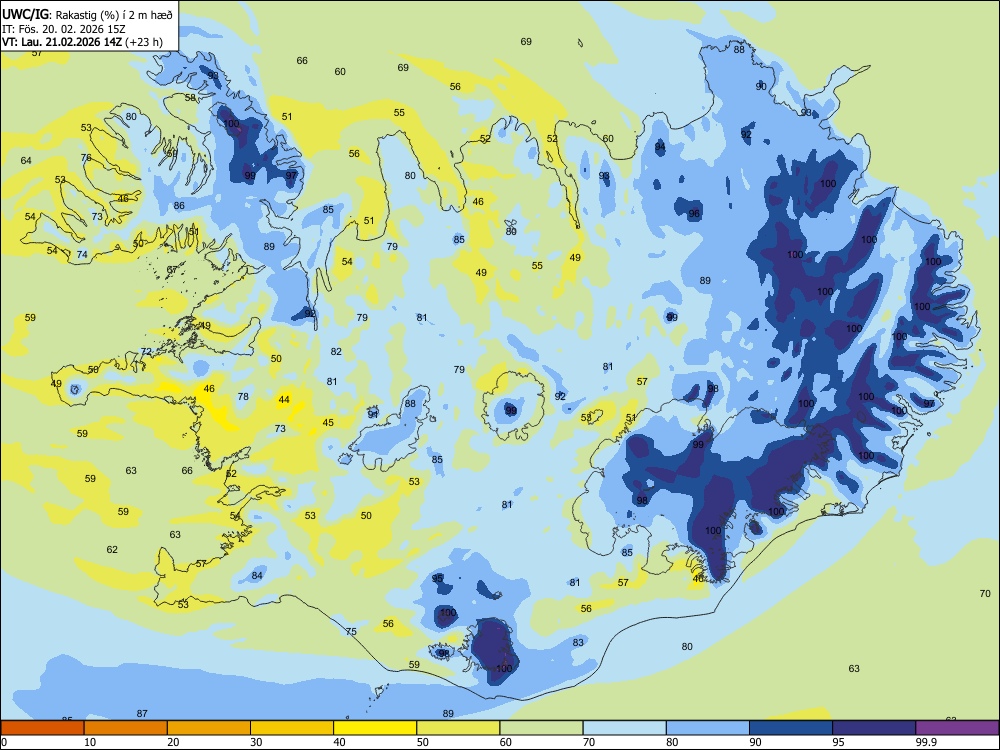Click the map value '82' in central Iceland
The image size is (1000, 750).
pyautogui.click(x=336, y=351)
